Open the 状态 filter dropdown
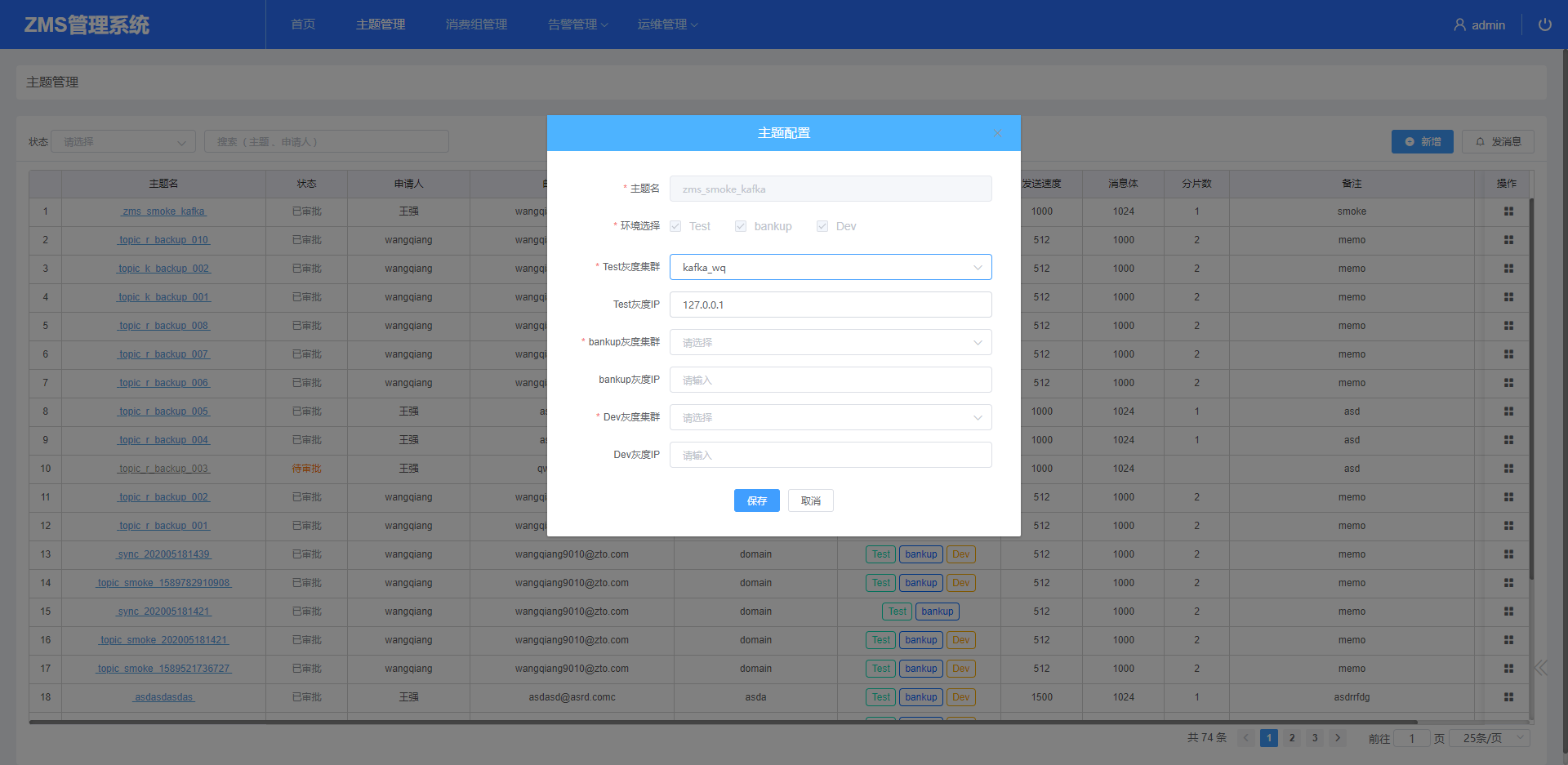Viewport: 1568px width, 765px height. click(x=123, y=141)
